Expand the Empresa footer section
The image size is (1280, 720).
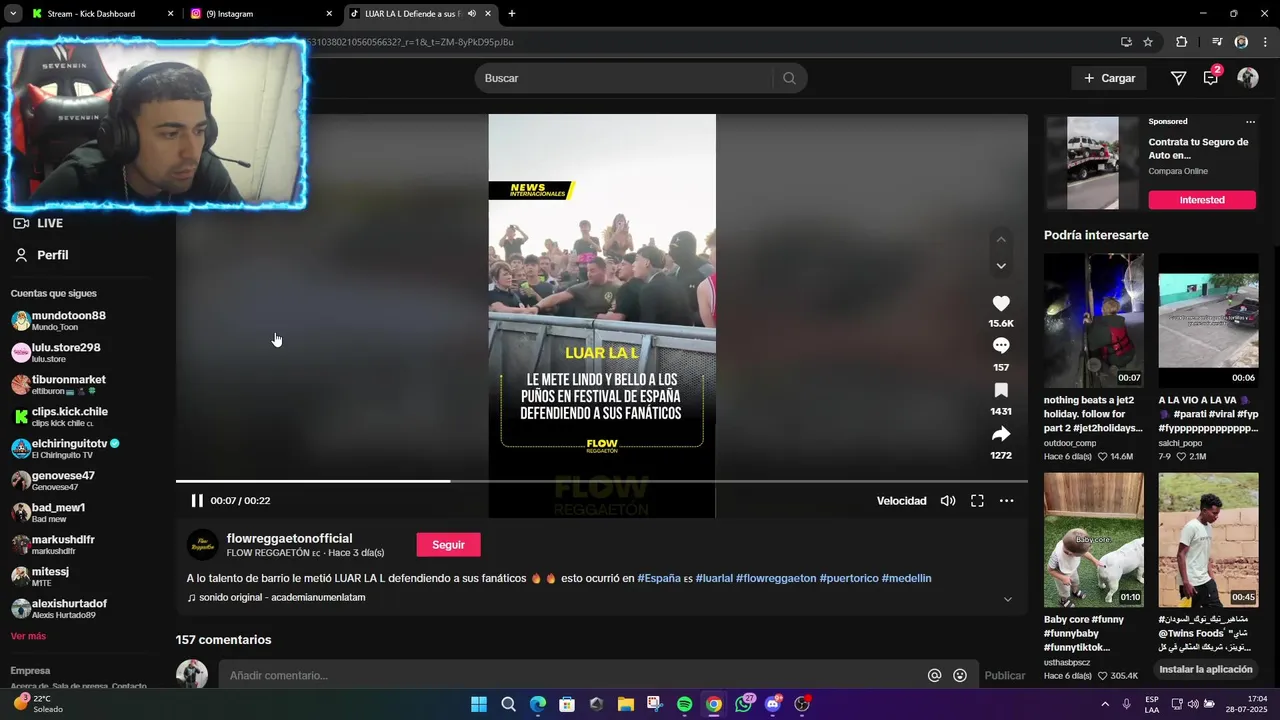tap(30, 670)
